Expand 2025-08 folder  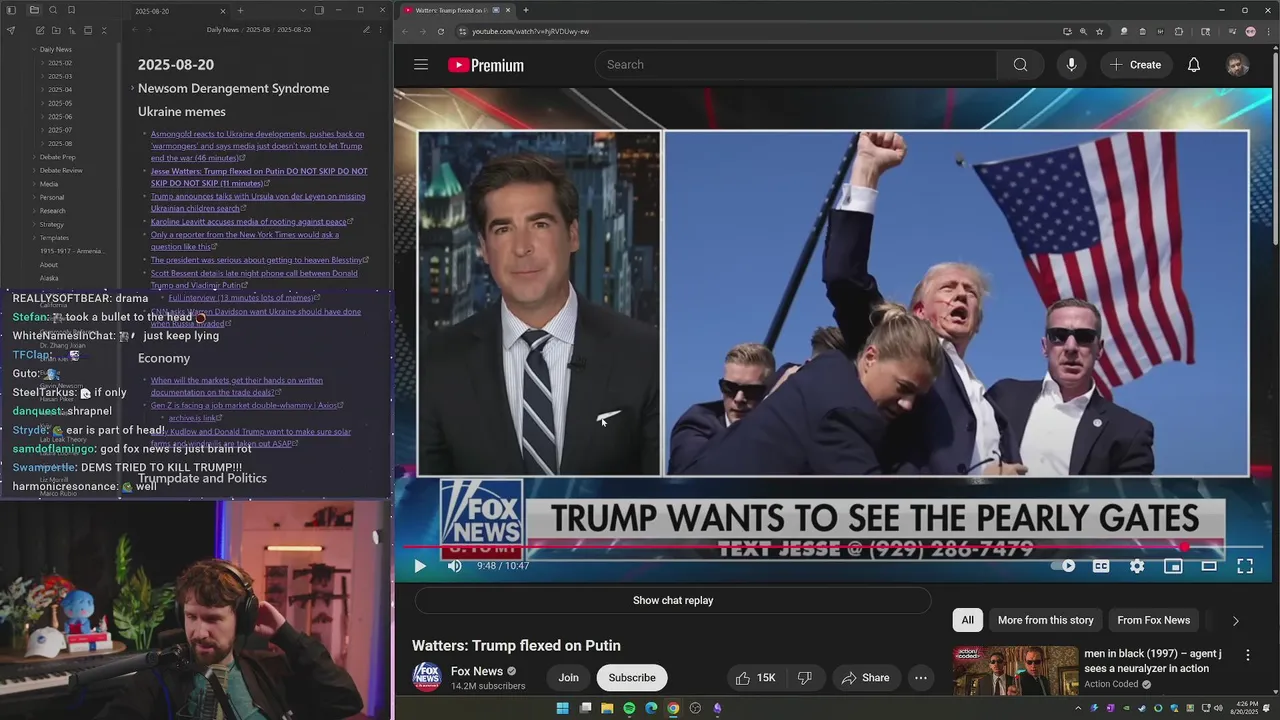tap(42, 143)
